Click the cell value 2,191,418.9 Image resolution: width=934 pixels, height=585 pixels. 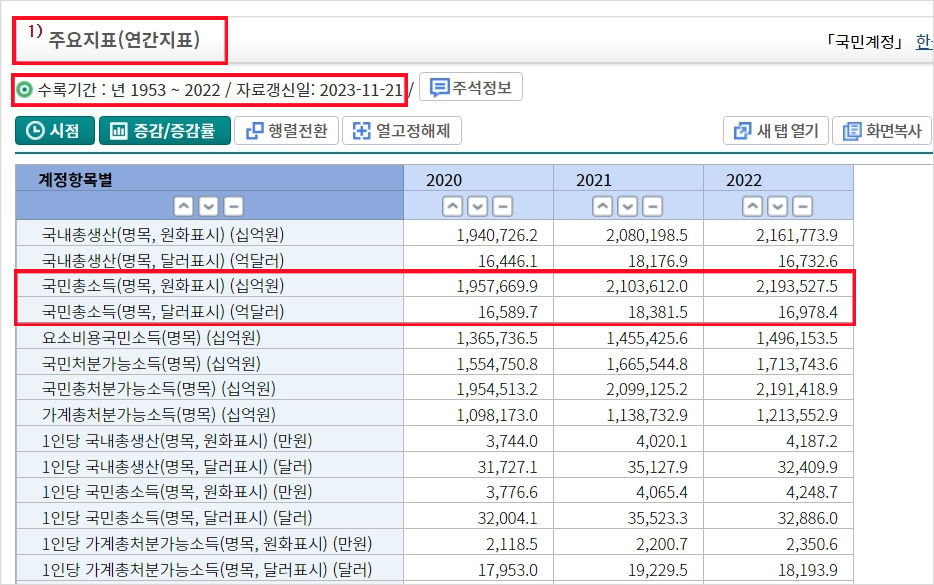[797, 390]
